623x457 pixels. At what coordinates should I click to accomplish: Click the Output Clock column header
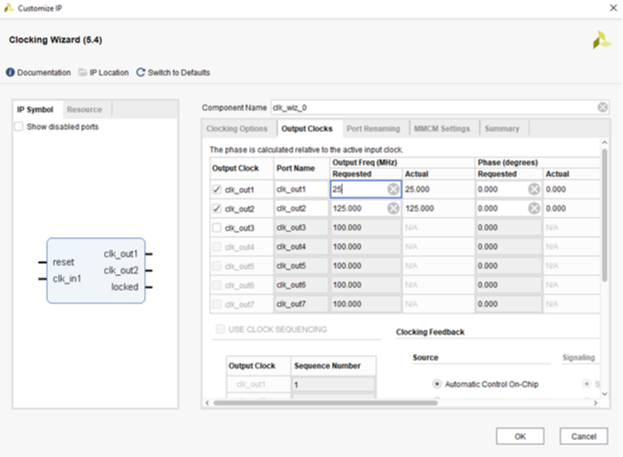(x=235, y=168)
